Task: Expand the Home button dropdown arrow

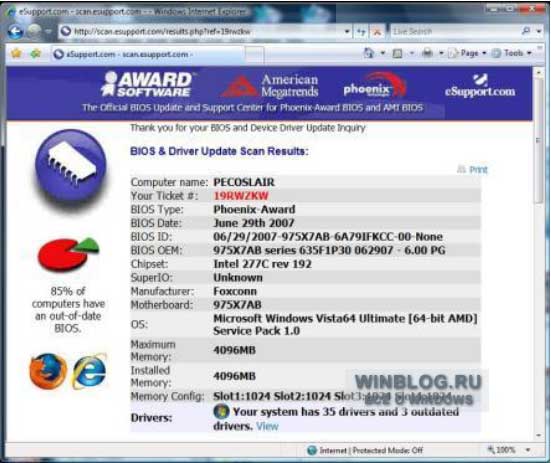Action: click(x=383, y=53)
